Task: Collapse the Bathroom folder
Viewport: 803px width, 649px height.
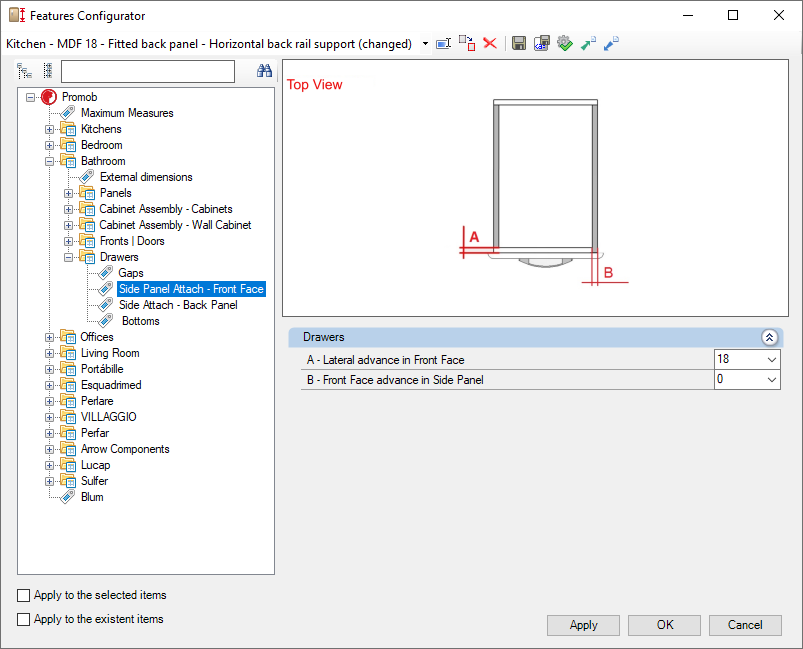Action: [x=50, y=161]
